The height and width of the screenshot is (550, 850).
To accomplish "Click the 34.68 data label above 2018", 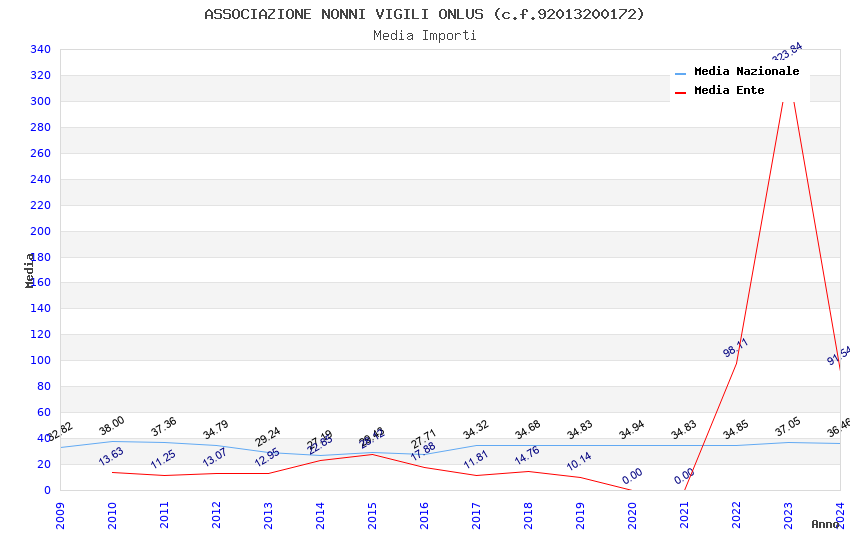I will 528,430.
